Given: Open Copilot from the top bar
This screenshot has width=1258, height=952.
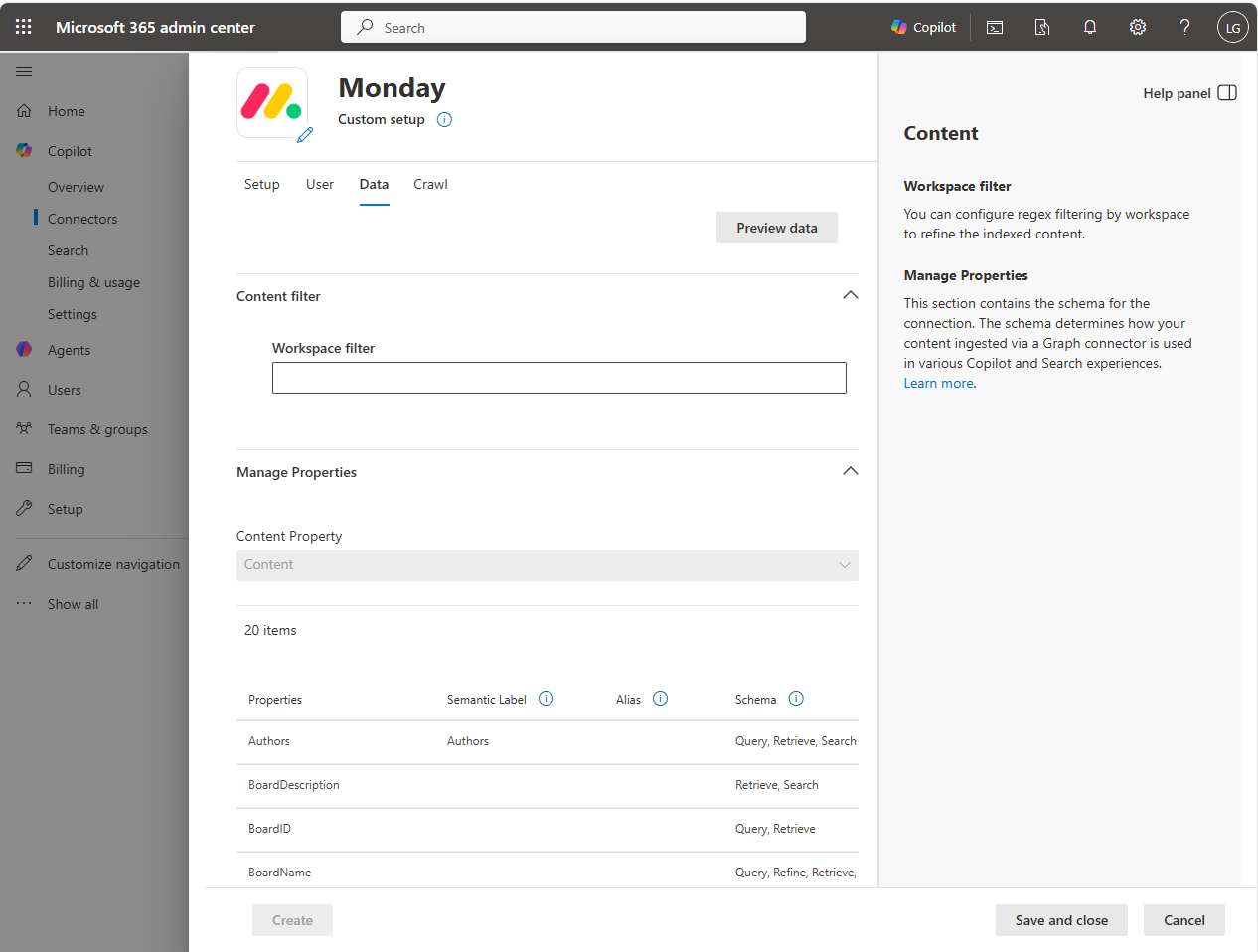Looking at the screenshot, I should click(x=923, y=27).
